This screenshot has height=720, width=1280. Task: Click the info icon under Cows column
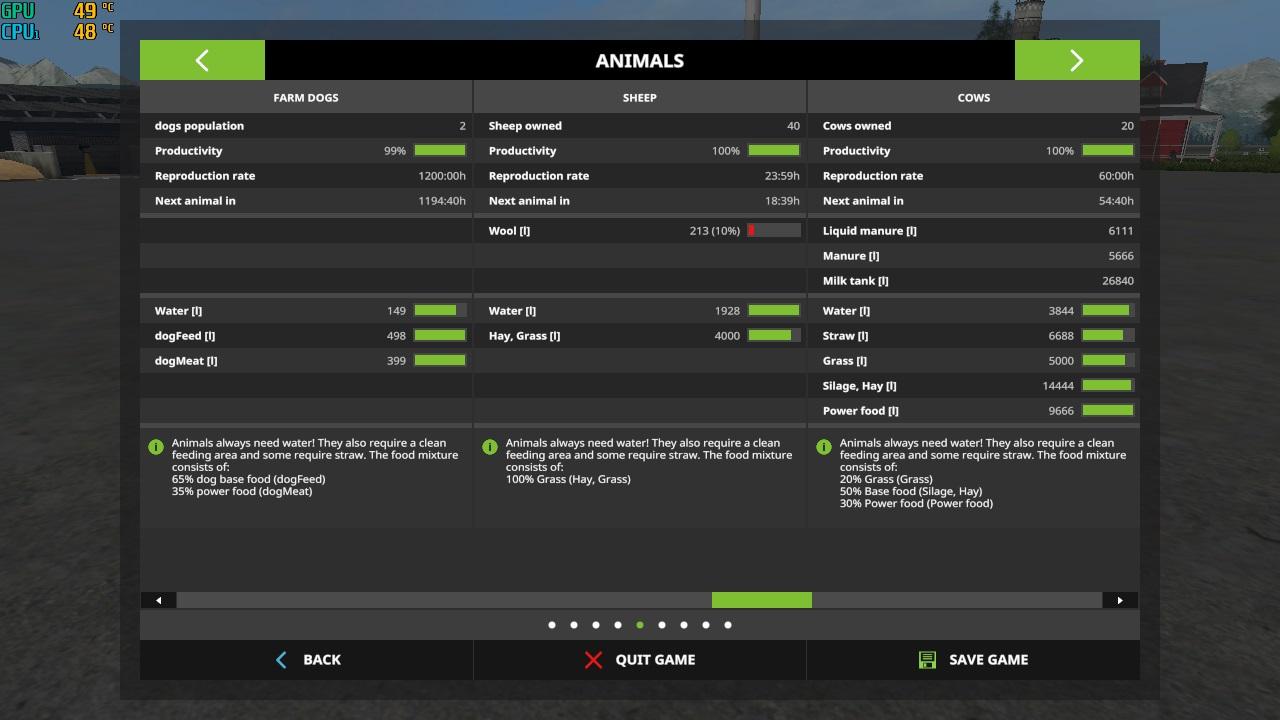[824, 447]
